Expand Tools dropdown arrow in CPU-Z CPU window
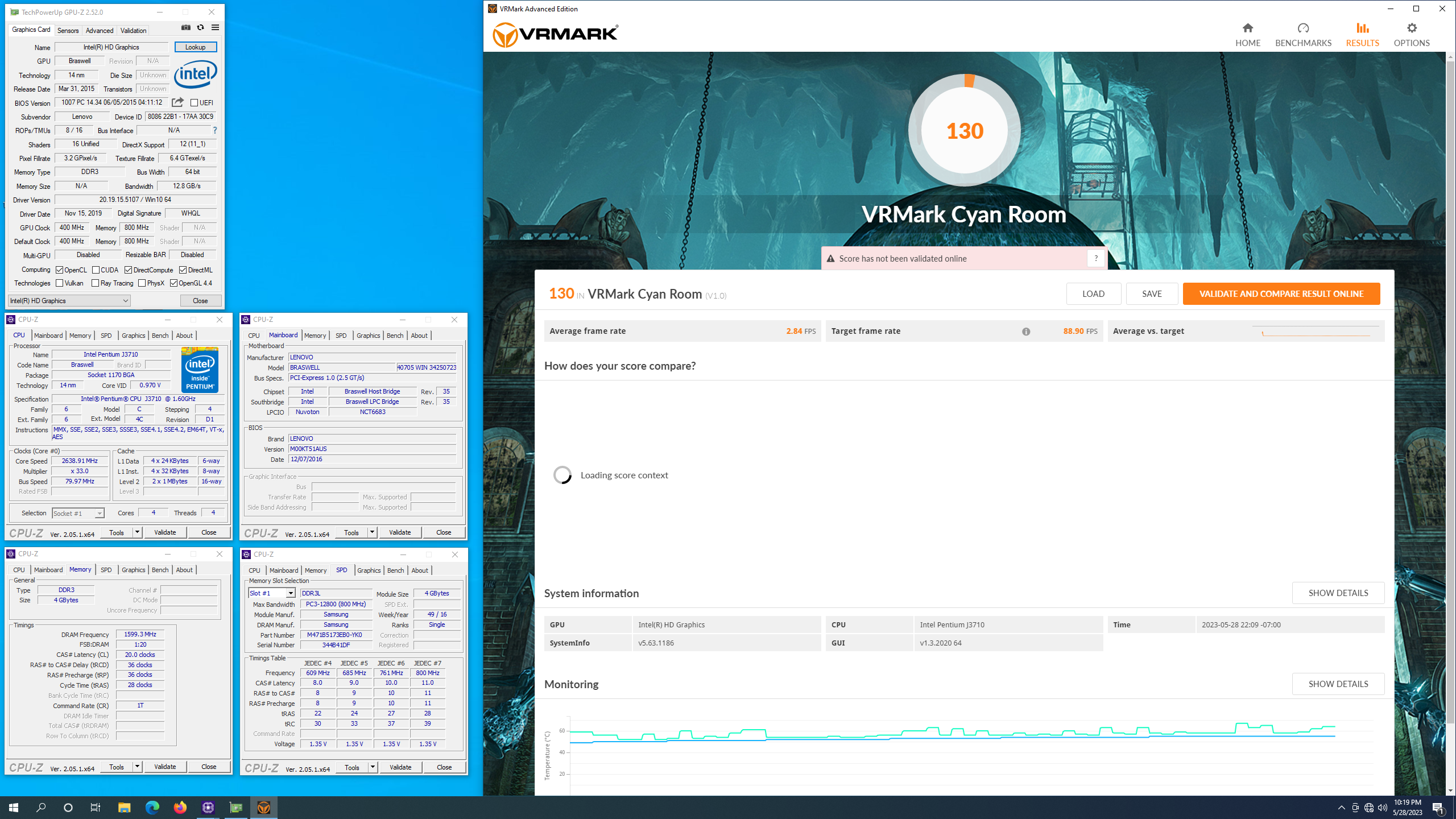The image size is (1456, 819). pyautogui.click(x=137, y=532)
